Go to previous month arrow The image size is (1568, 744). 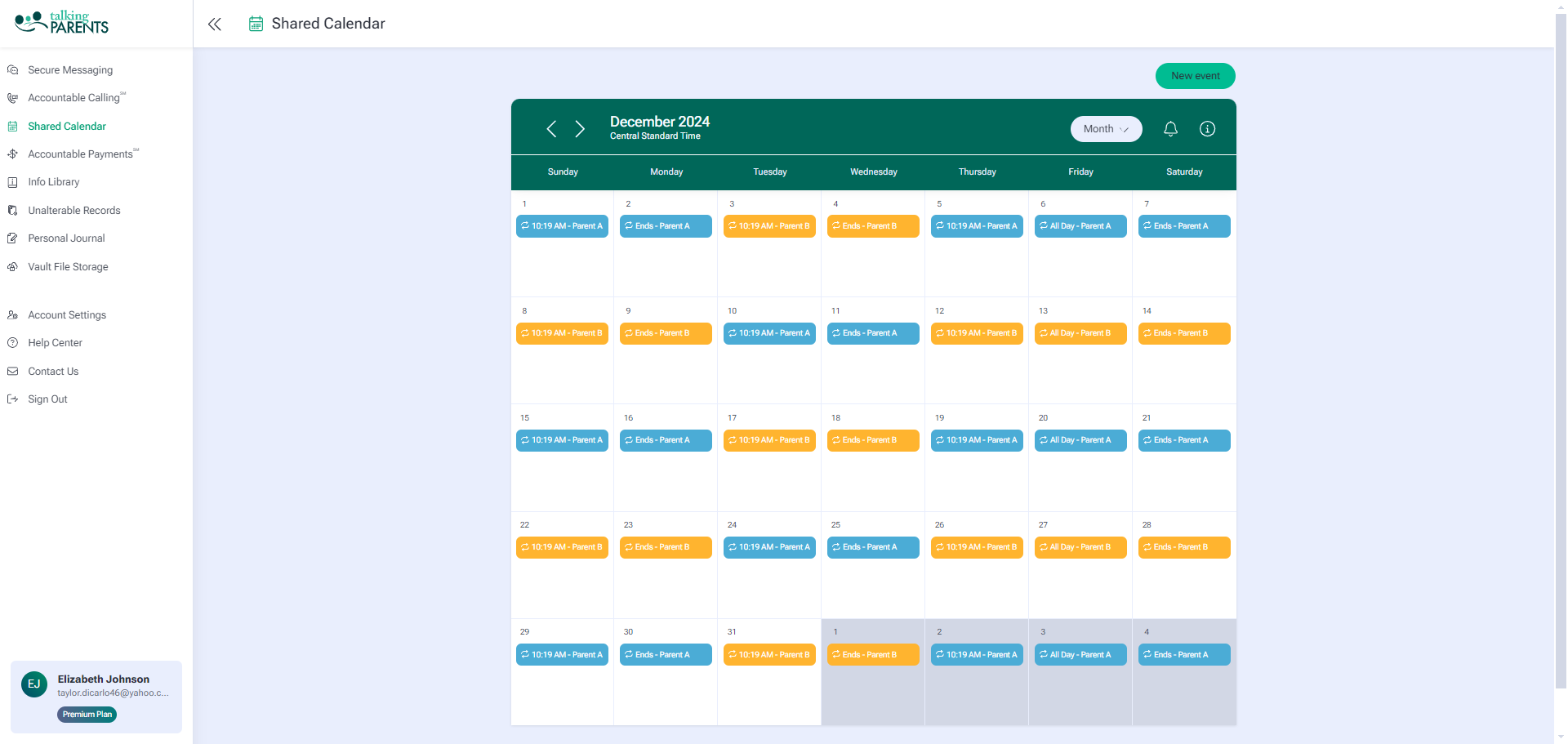[551, 129]
